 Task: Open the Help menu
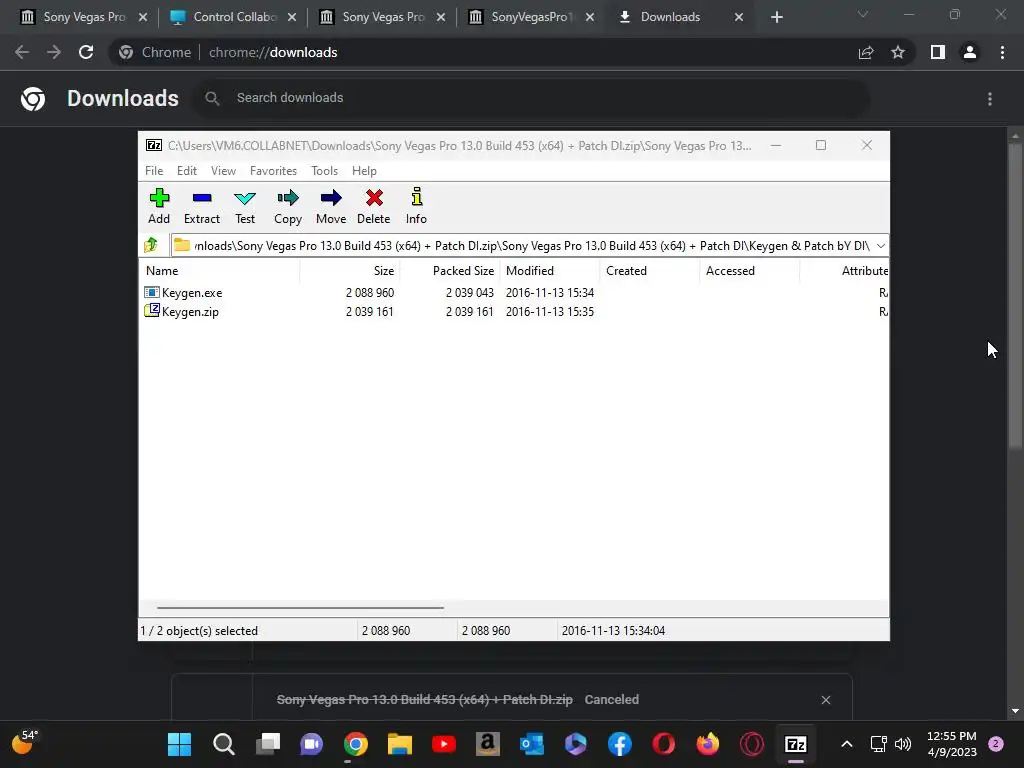(x=364, y=170)
